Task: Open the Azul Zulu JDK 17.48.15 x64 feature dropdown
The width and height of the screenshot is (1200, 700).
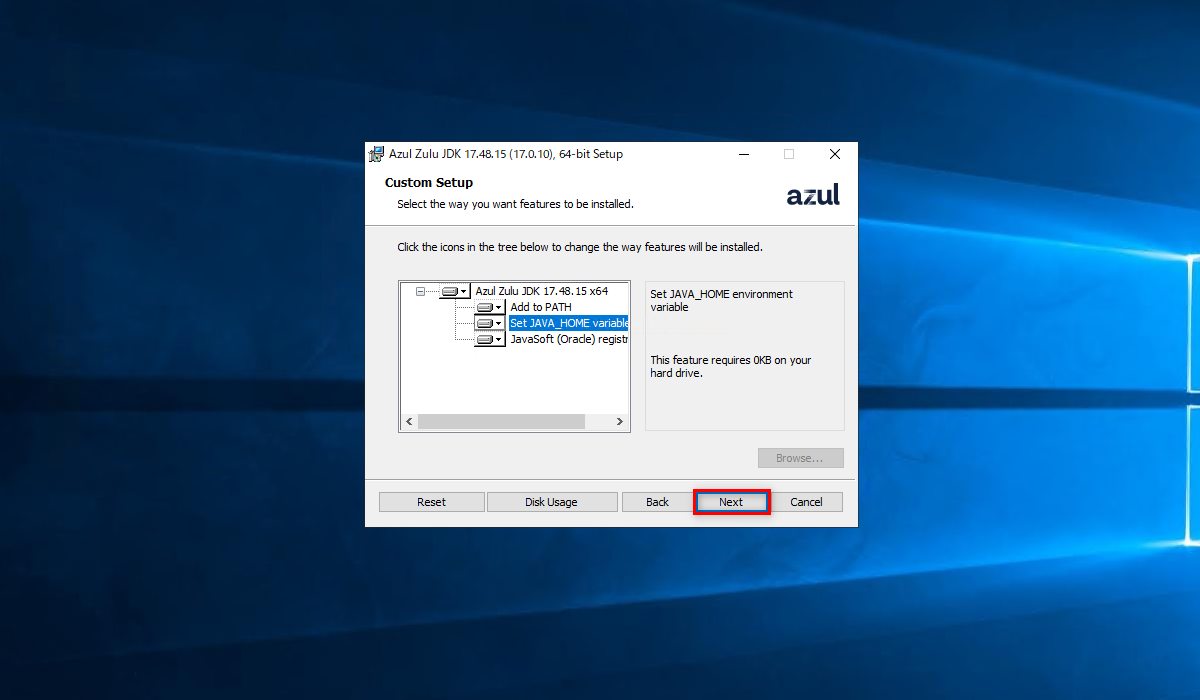Action: click(x=454, y=291)
